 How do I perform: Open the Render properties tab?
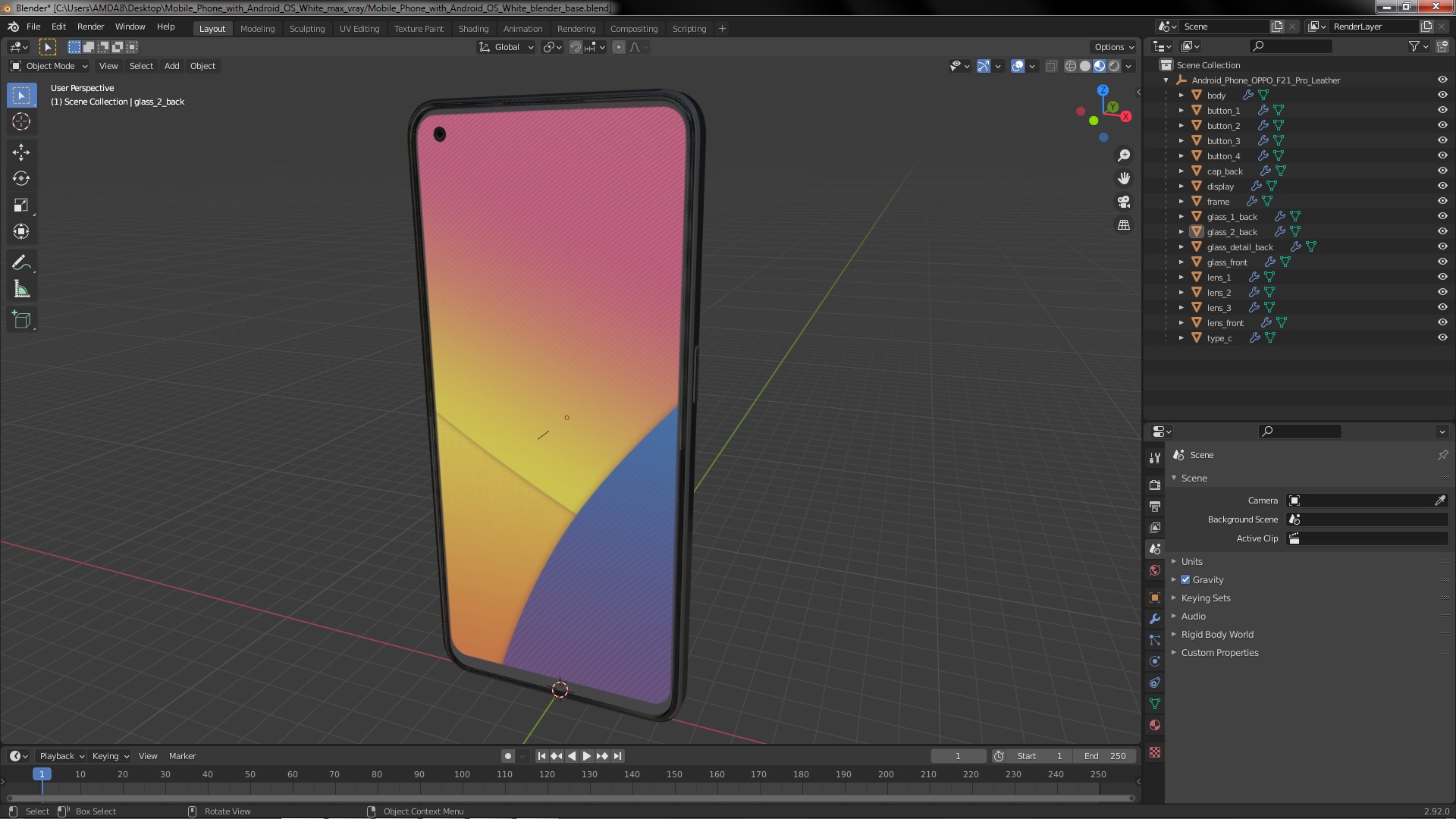click(1155, 485)
